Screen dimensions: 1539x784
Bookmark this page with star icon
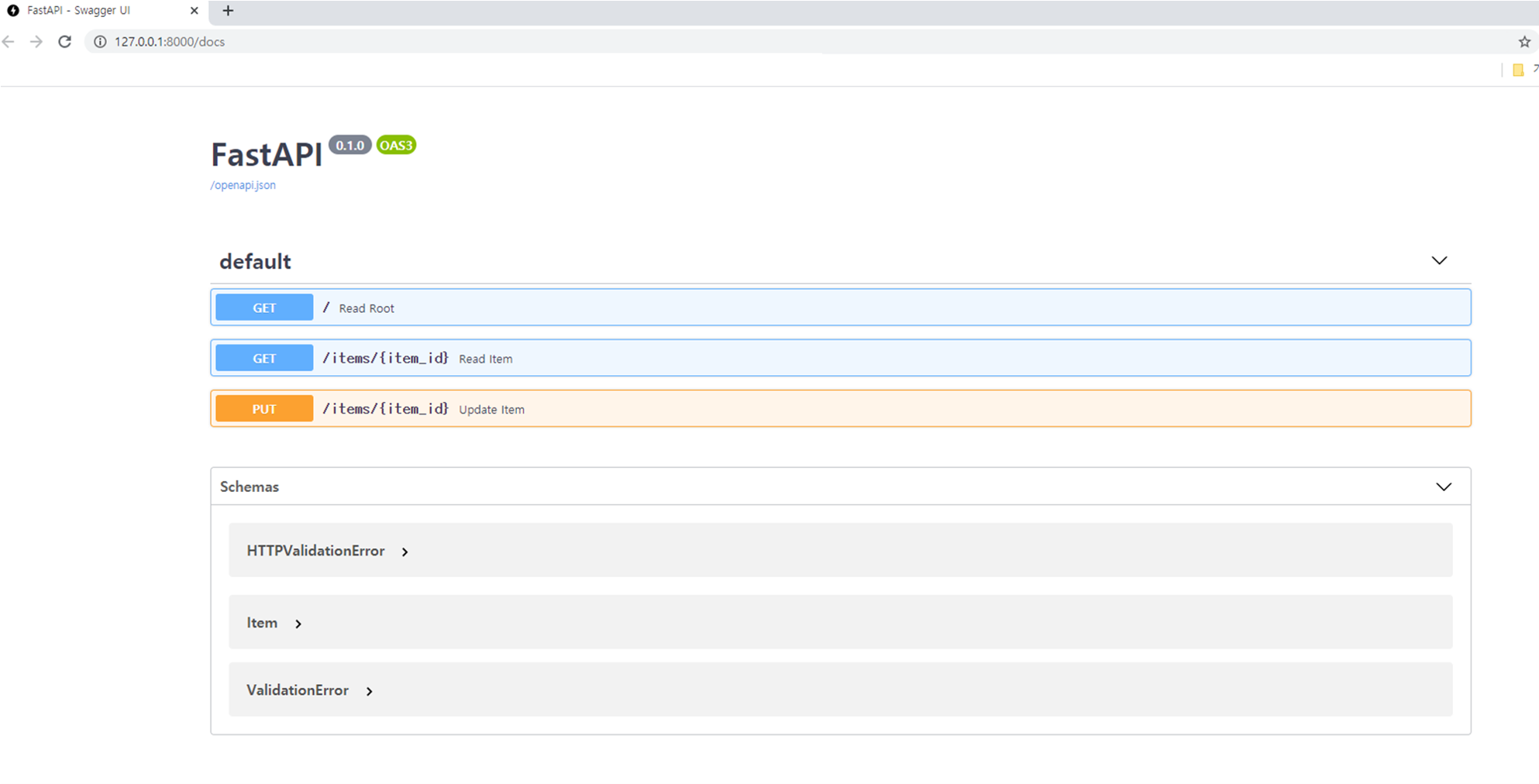pyautogui.click(x=1524, y=42)
